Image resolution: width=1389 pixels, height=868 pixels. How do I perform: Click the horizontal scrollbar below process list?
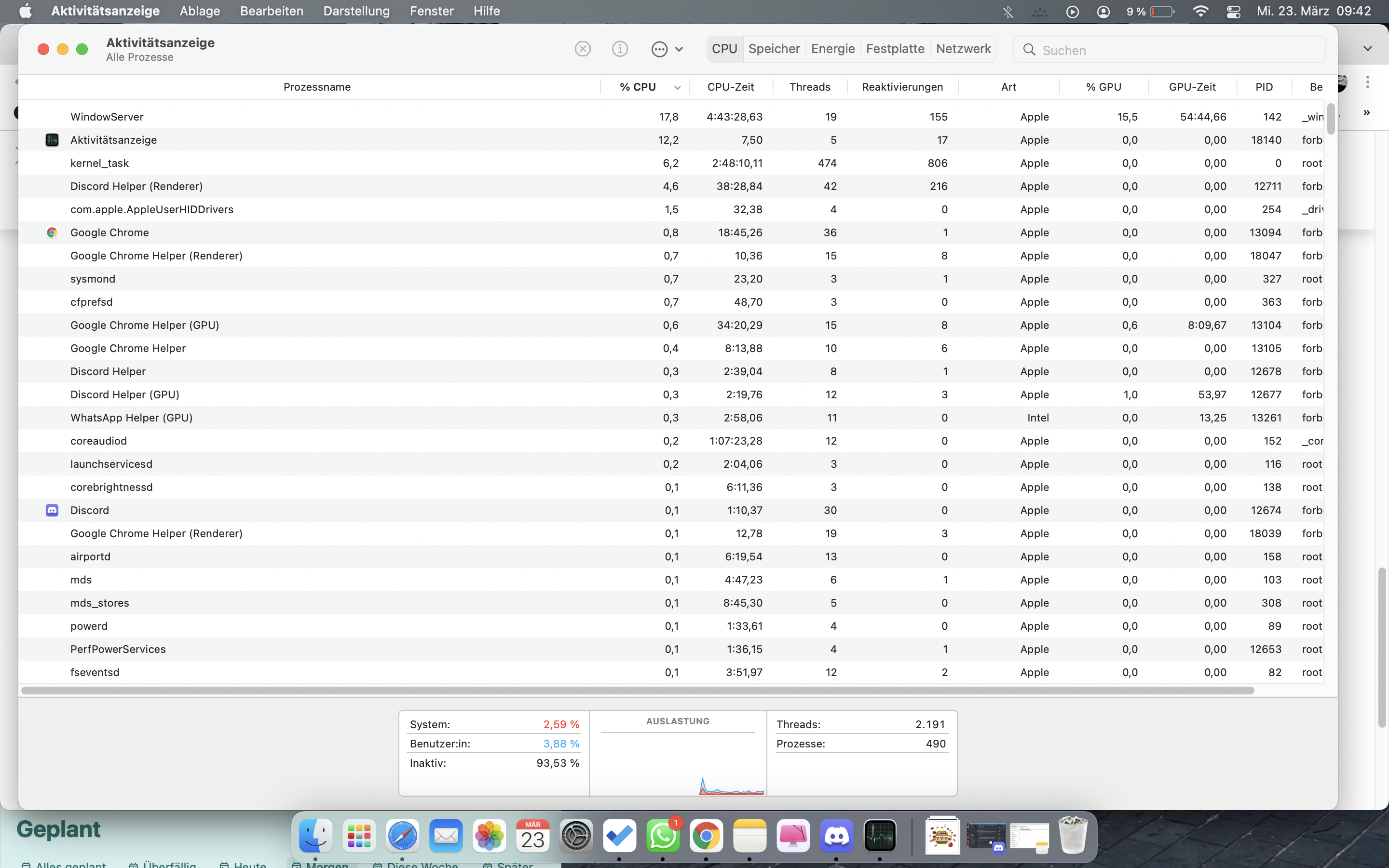[637, 690]
